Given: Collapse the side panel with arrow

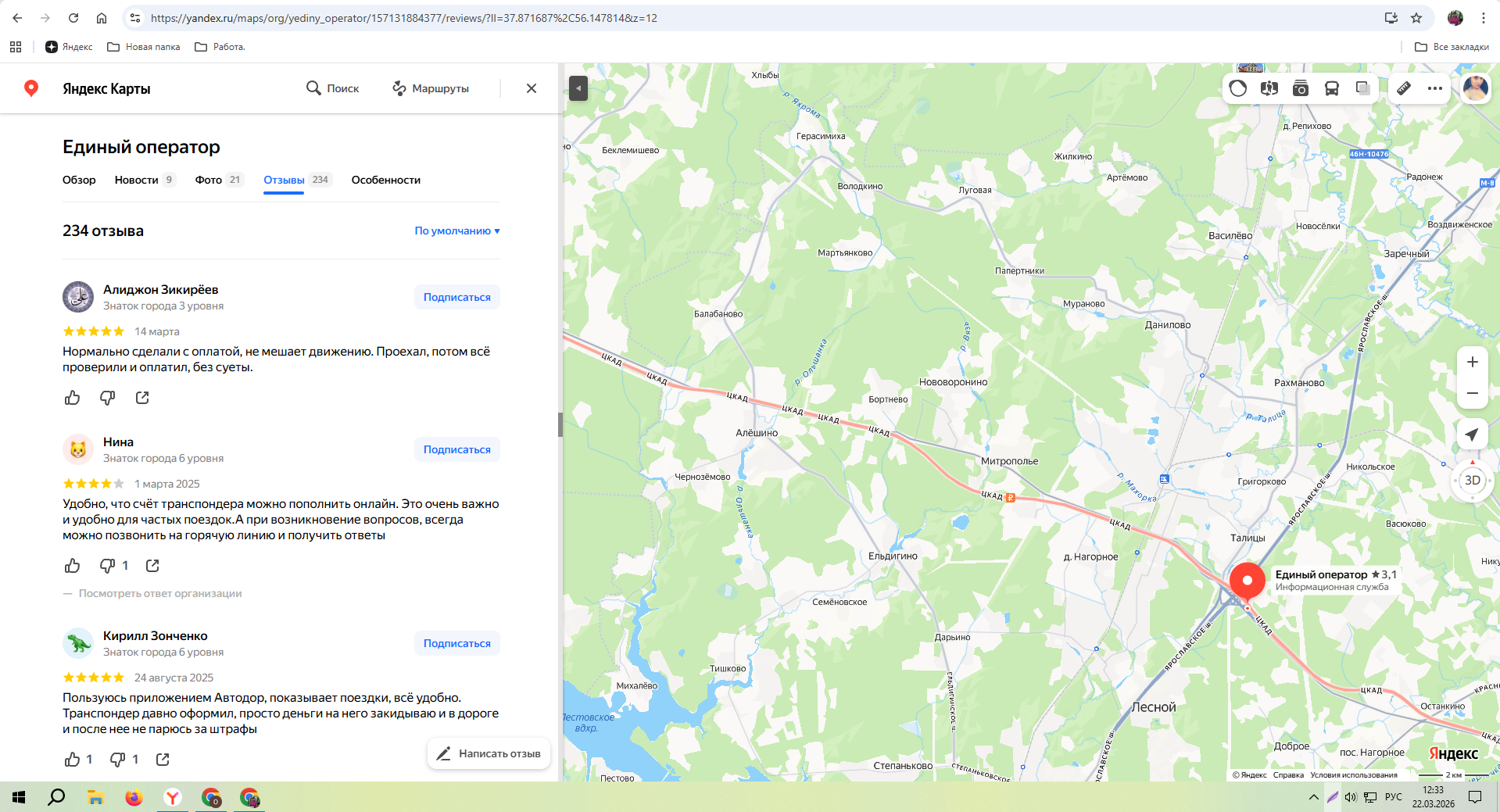Looking at the screenshot, I should tap(578, 88).
